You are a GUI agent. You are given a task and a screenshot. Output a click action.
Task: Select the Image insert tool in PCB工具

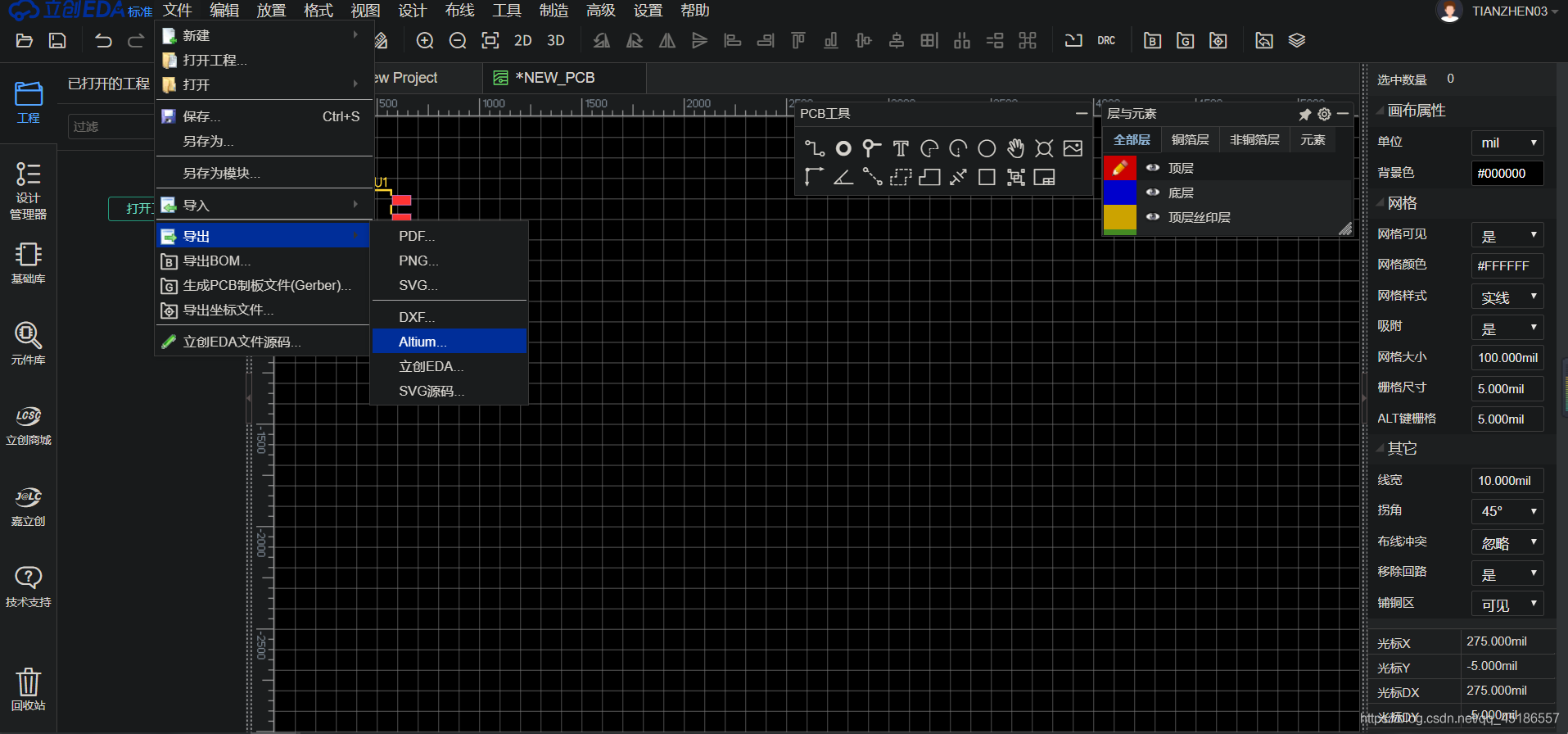coord(1073,148)
